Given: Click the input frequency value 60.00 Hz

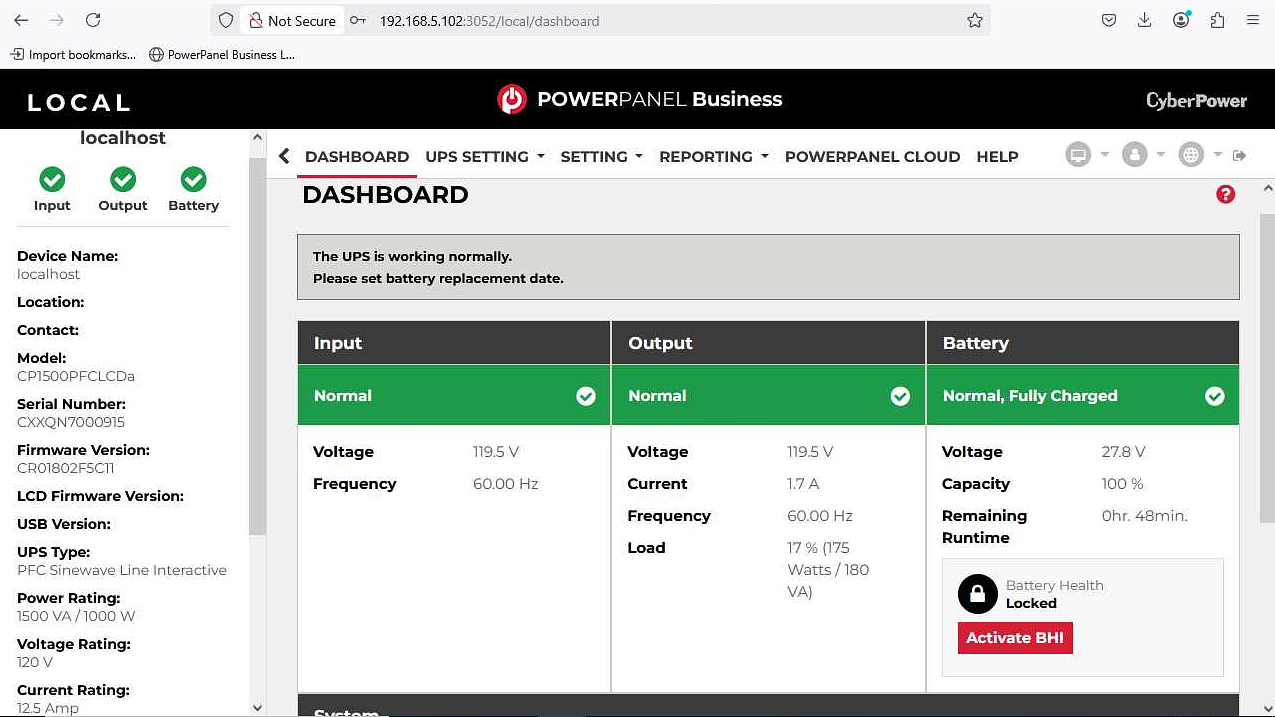Looking at the screenshot, I should 506,484.
